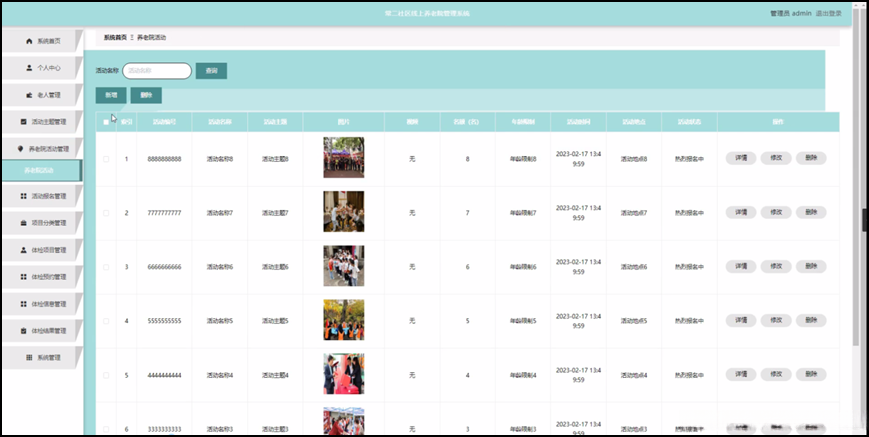
Task: Click the 系统首页 breadcrumb link
Action: pos(115,38)
